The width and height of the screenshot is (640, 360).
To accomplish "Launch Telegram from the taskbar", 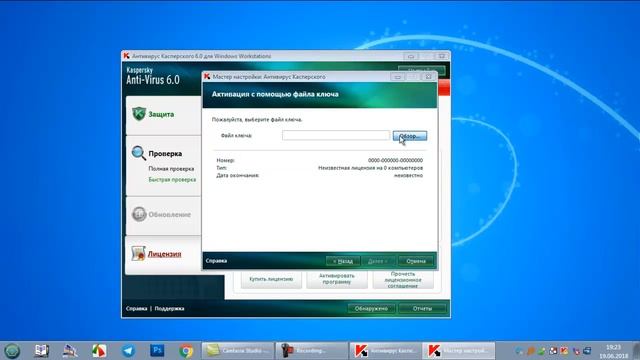I will pos(128,351).
